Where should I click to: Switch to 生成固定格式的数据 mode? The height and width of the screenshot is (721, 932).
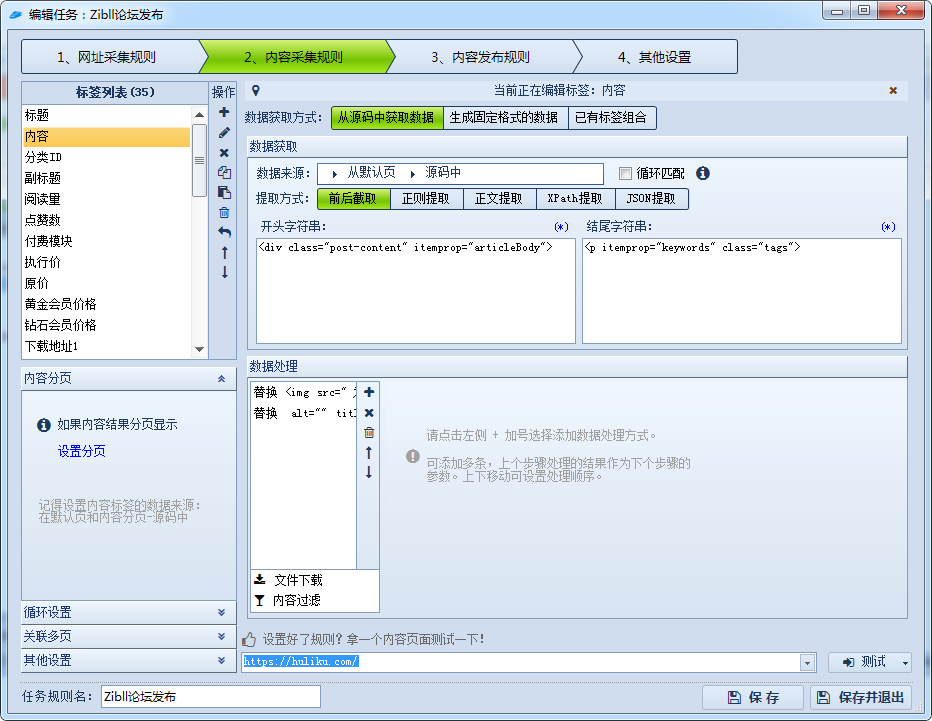point(504,117)
